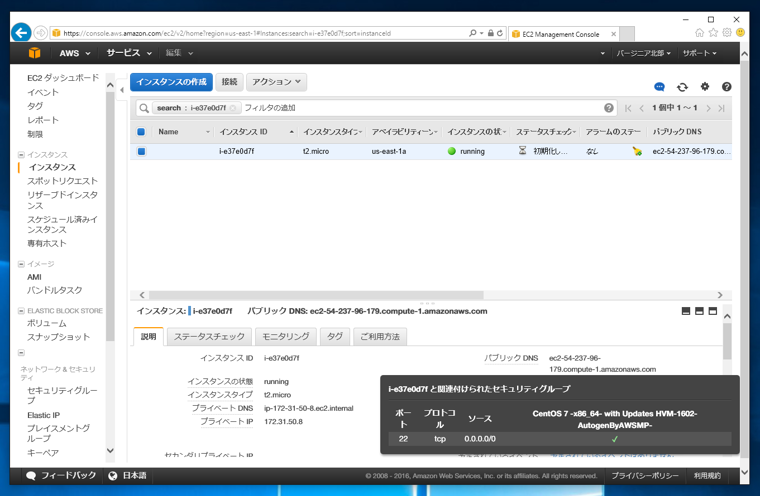
Task: Collapse the sidebar with the left arrow
Action: point(122,90)
